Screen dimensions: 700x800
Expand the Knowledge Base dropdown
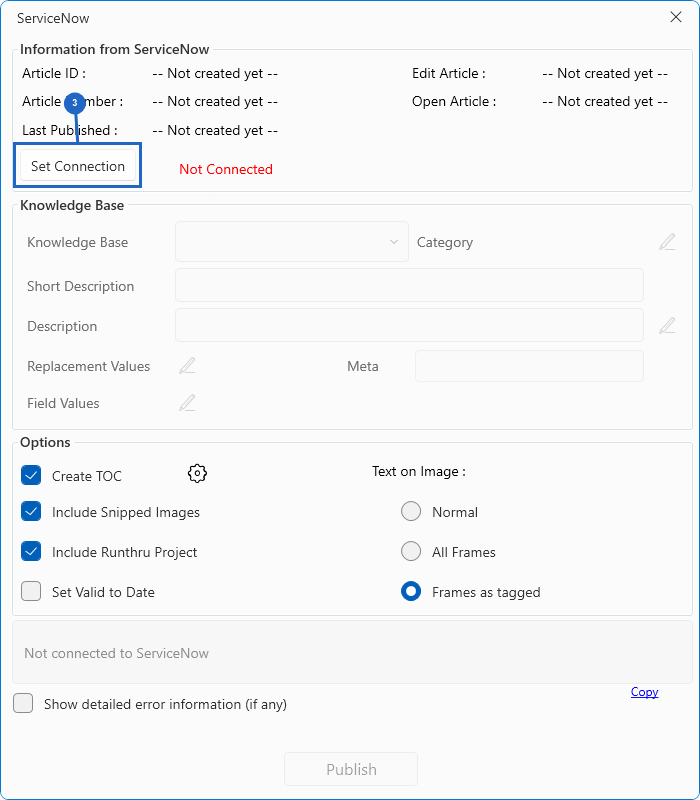coord(292,242)
